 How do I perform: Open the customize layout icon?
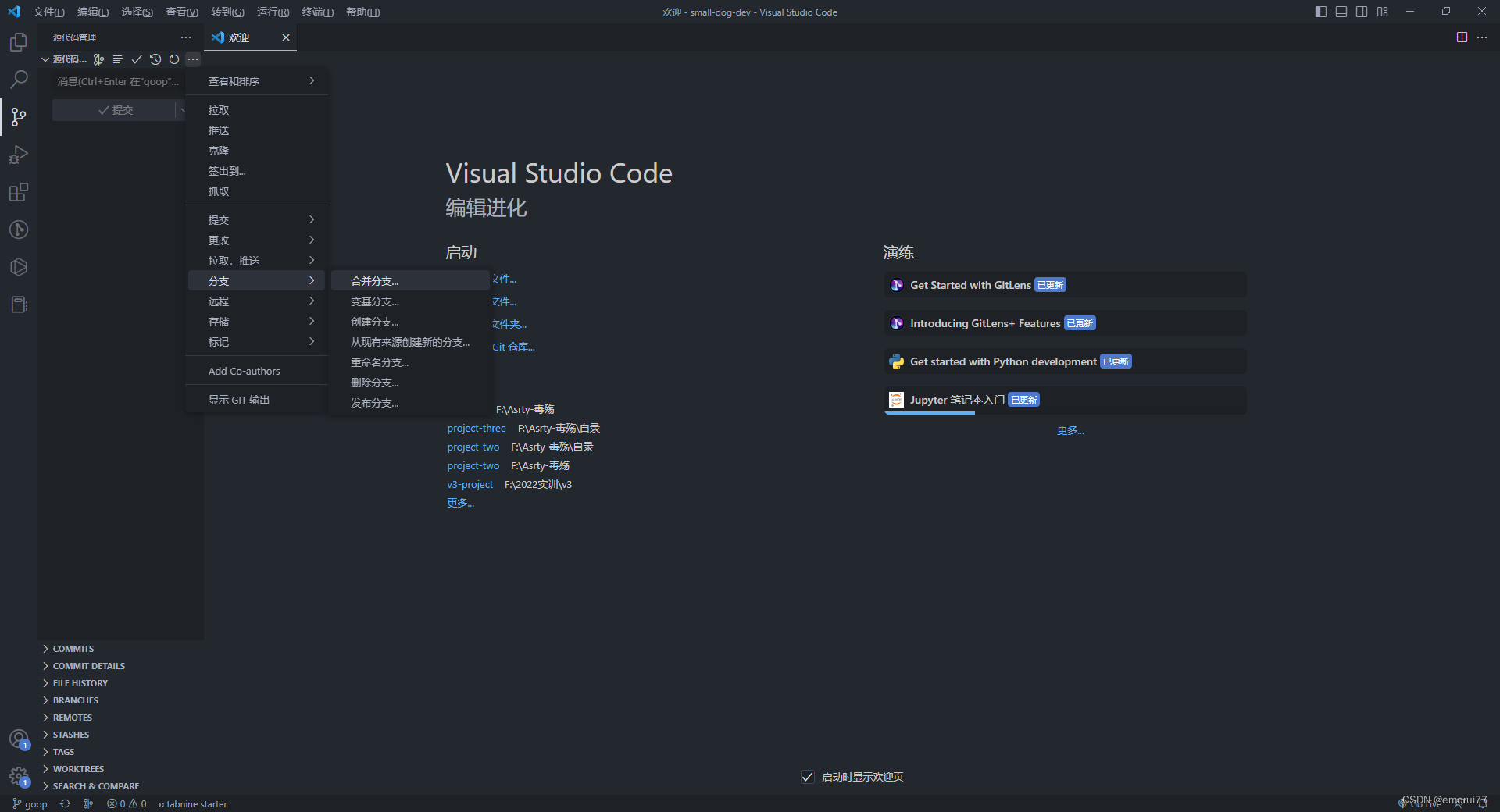click(x=1383, y=12)
